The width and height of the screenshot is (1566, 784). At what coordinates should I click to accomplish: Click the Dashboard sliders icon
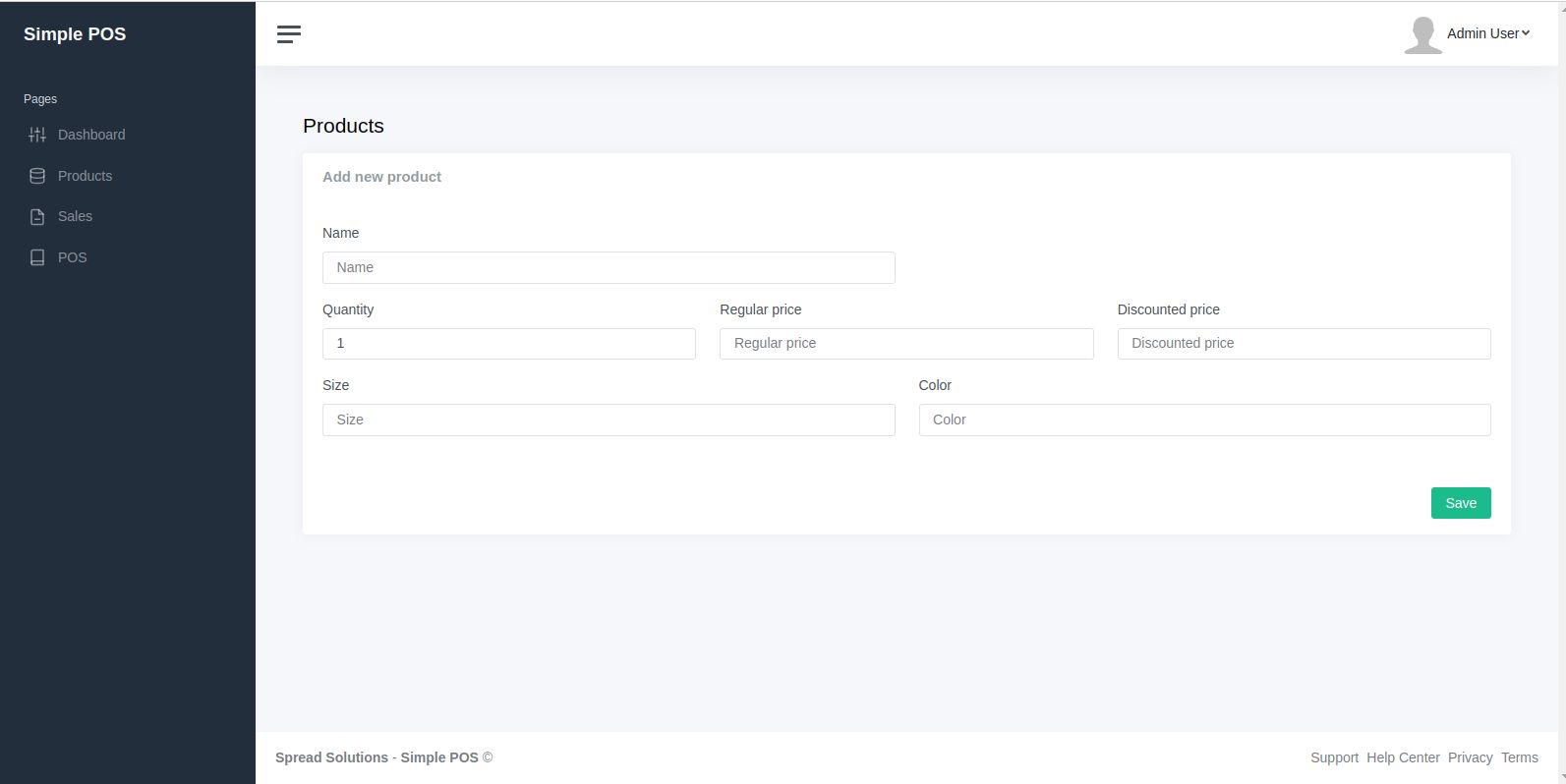[x=37, y=135]
